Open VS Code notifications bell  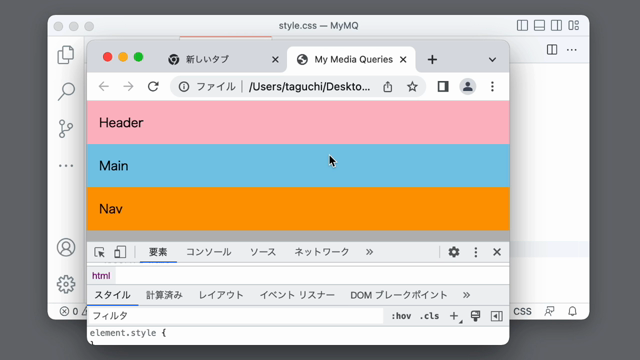[x=572, y=311]
